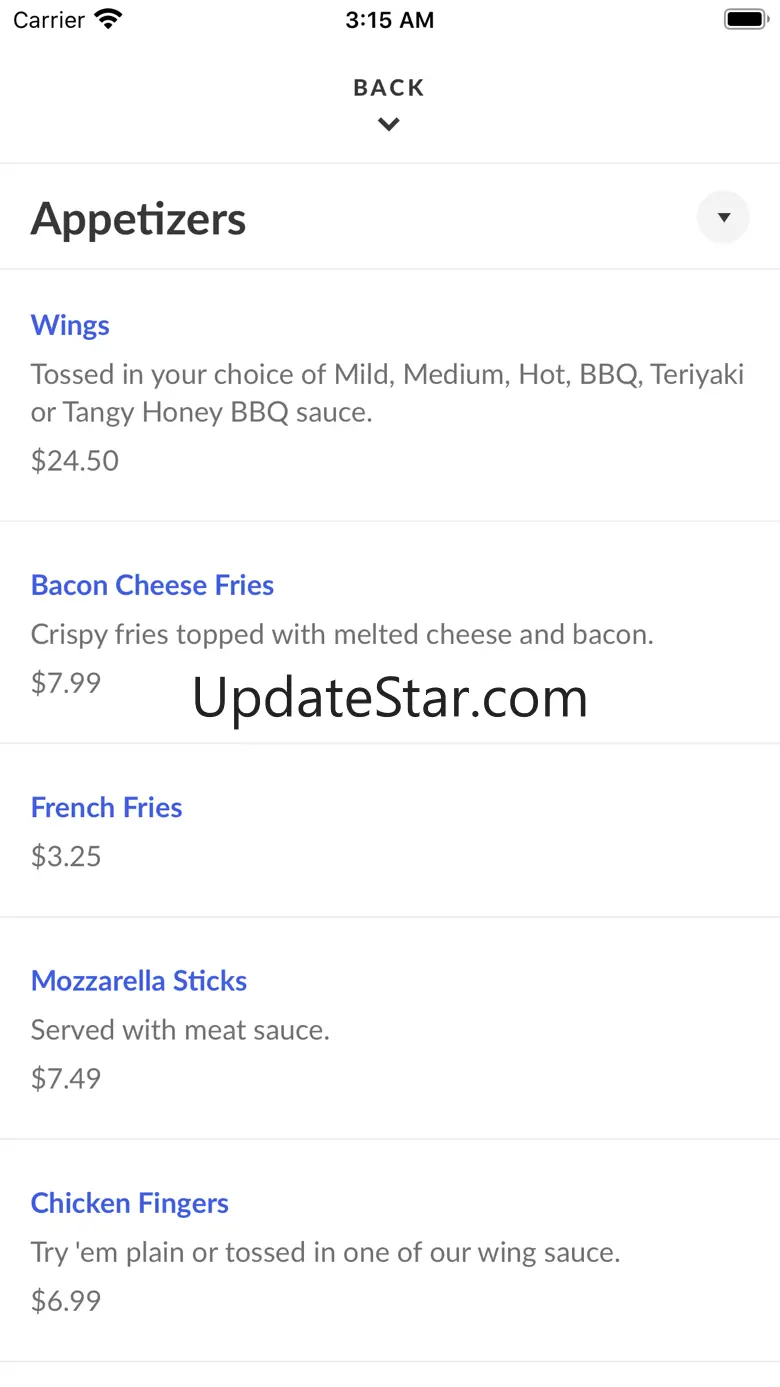Viewport: 780px width, 1387px height.
Task: Tap the $7.99 price label
Action: (x=66, y=682)
